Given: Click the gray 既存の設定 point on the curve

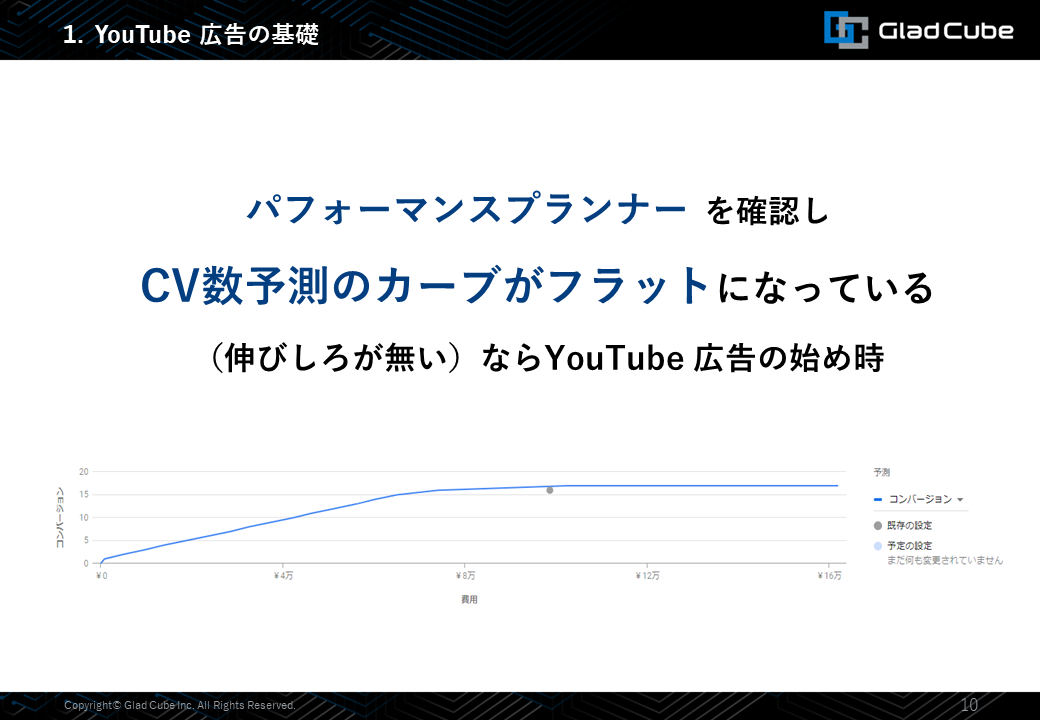Looking at the screenshot, I should coord(550,491).
